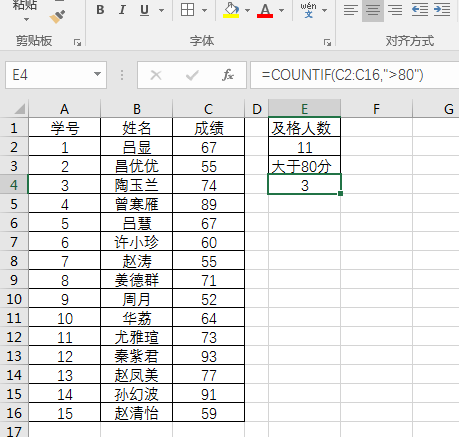Select cell containing 学号

pyautogui.click(x=65, y=128)
